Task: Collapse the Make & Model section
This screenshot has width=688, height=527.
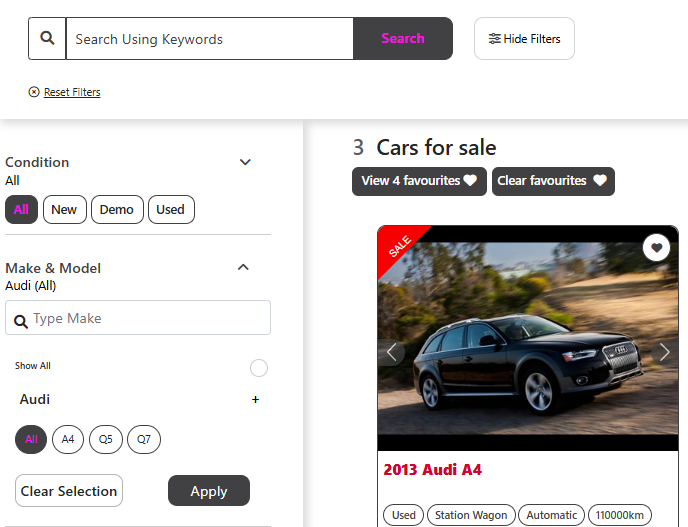Action: 243,267
